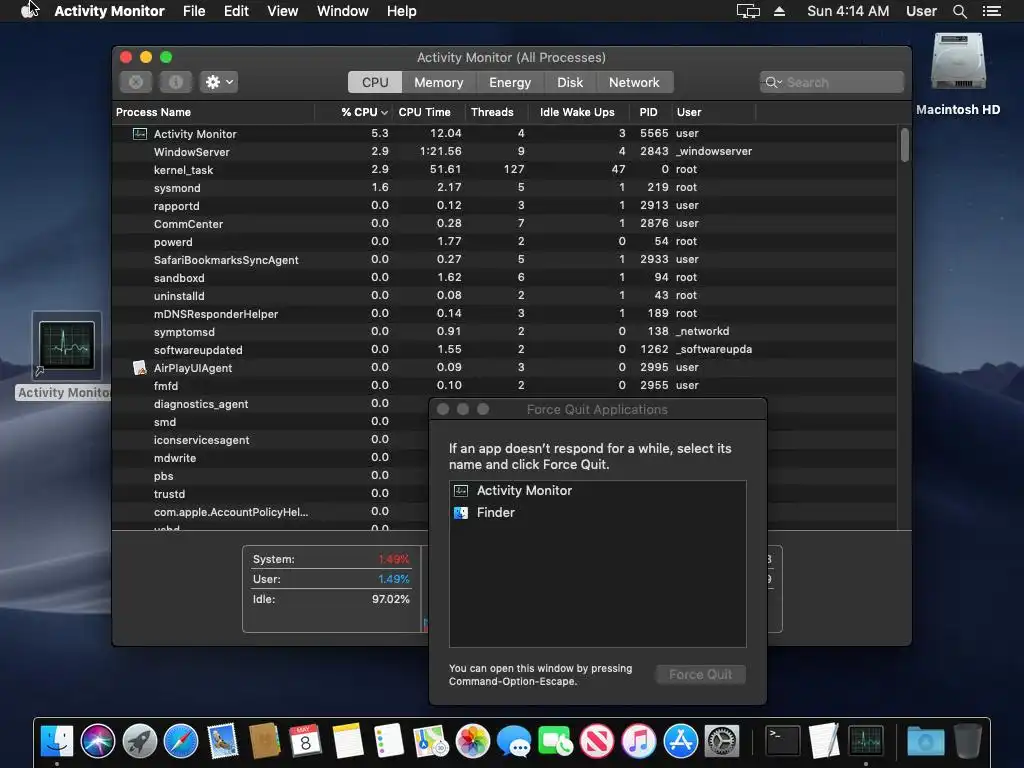Open FaceTime from the Dock
The width and height of the screenshot is (1024, 768).
[555, 741]
